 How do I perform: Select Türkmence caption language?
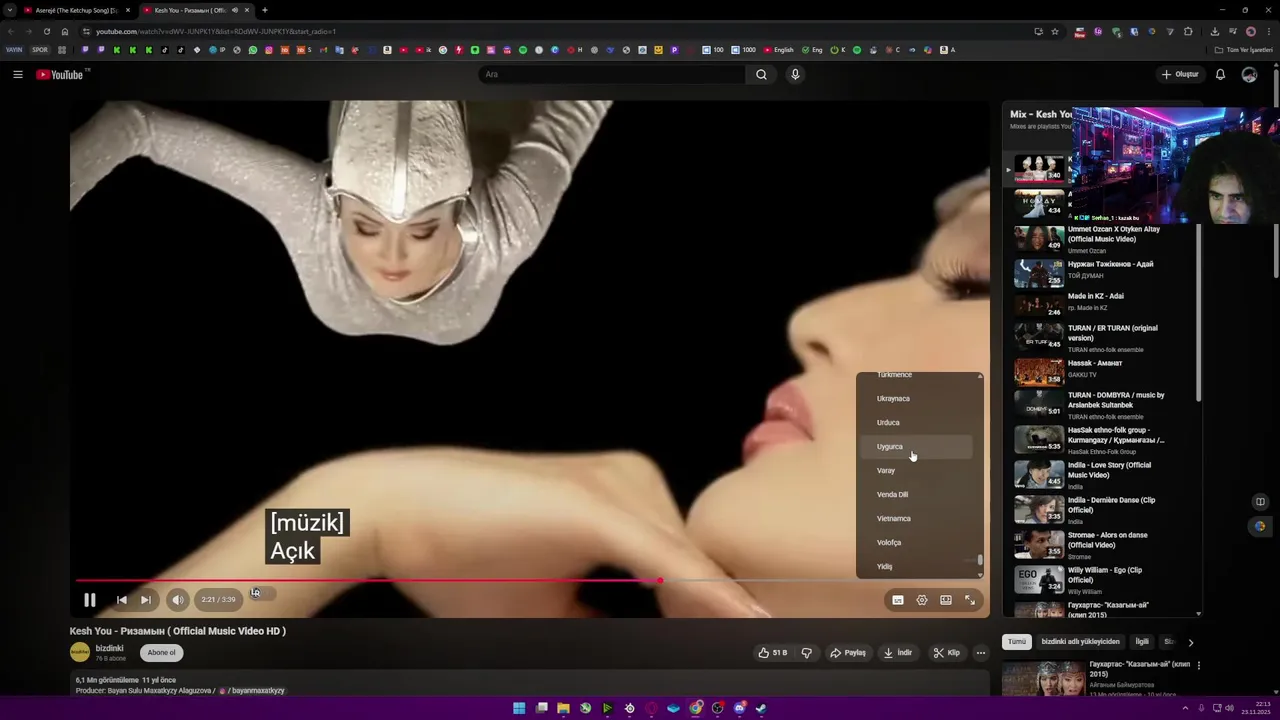click(x=918, y=376)
